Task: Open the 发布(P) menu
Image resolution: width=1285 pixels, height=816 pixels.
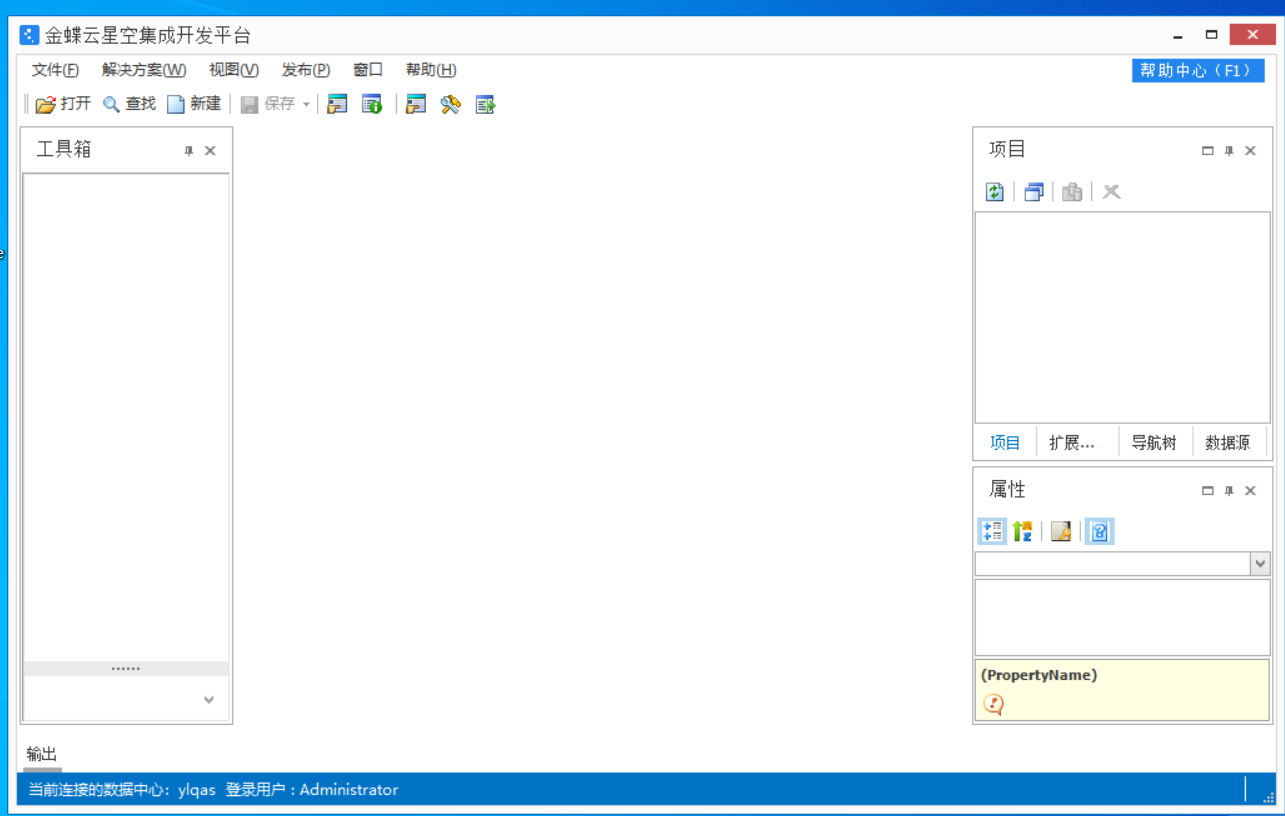Action: point(306,70)
